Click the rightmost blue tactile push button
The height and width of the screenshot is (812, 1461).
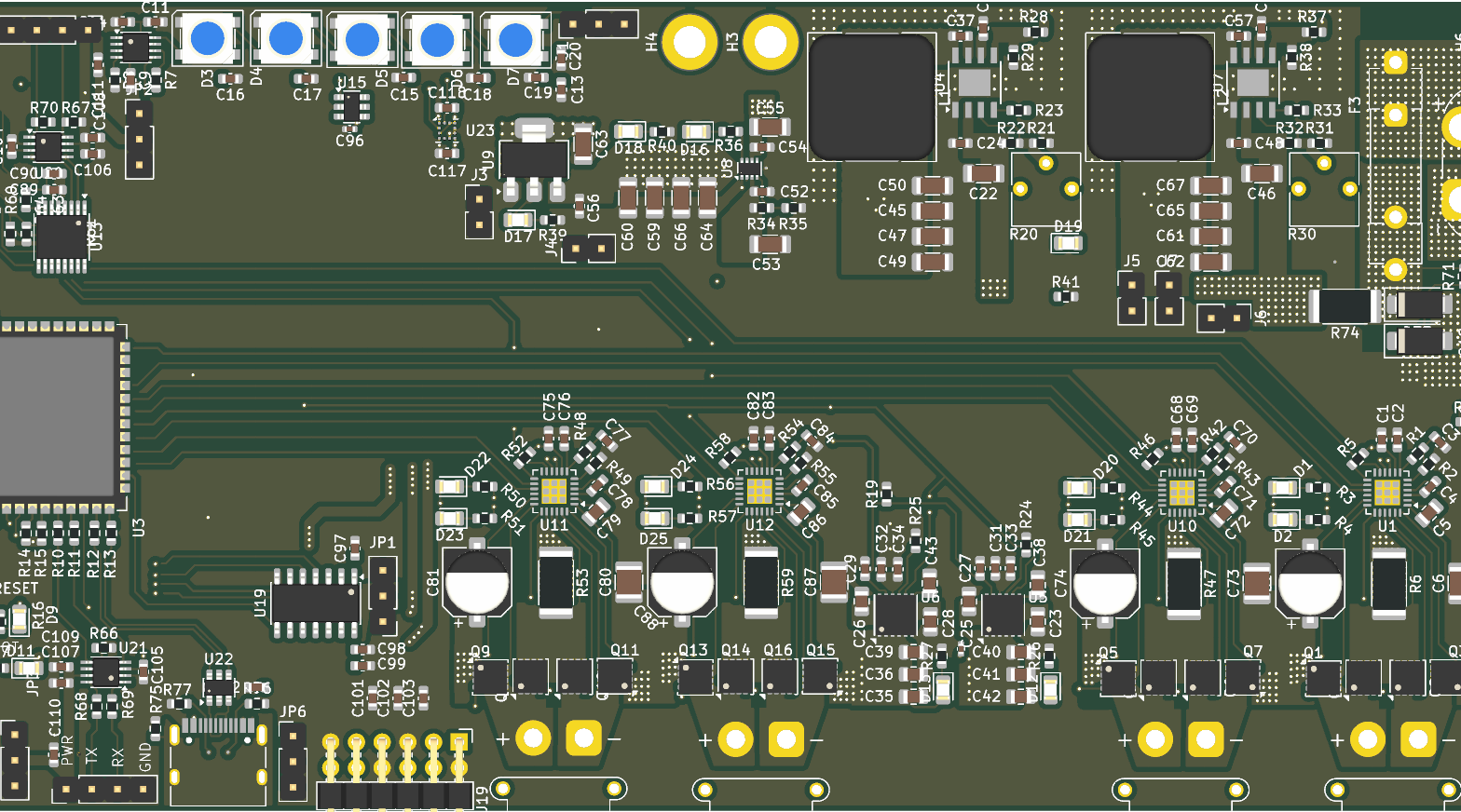click(x=515, y=40)
